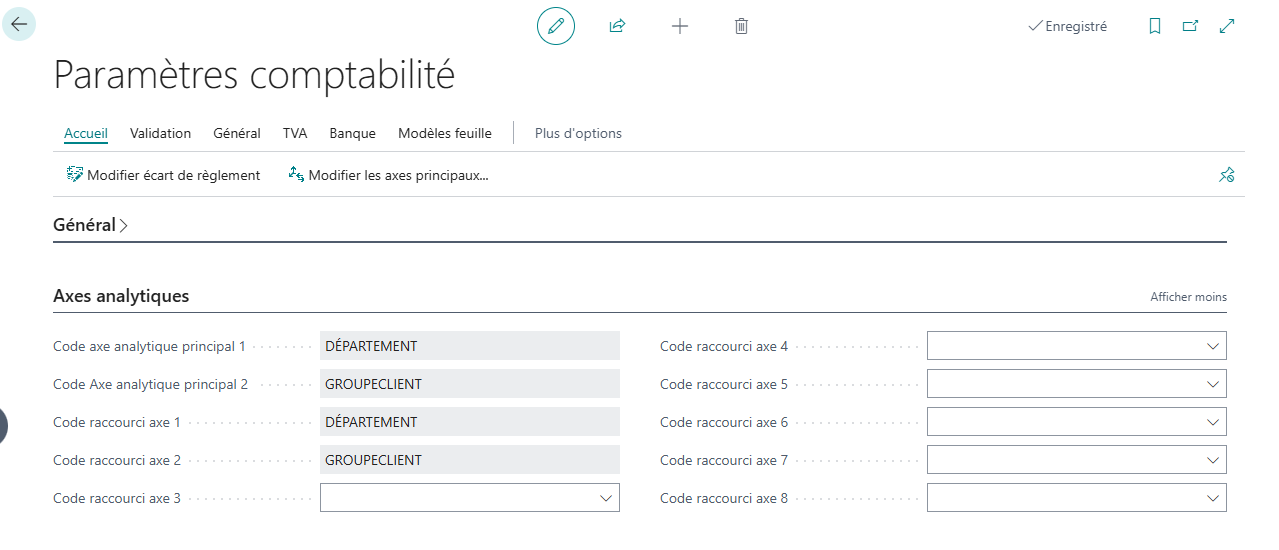Click the pencil edit icon
1279x550 pixels.
coord(556,26)
